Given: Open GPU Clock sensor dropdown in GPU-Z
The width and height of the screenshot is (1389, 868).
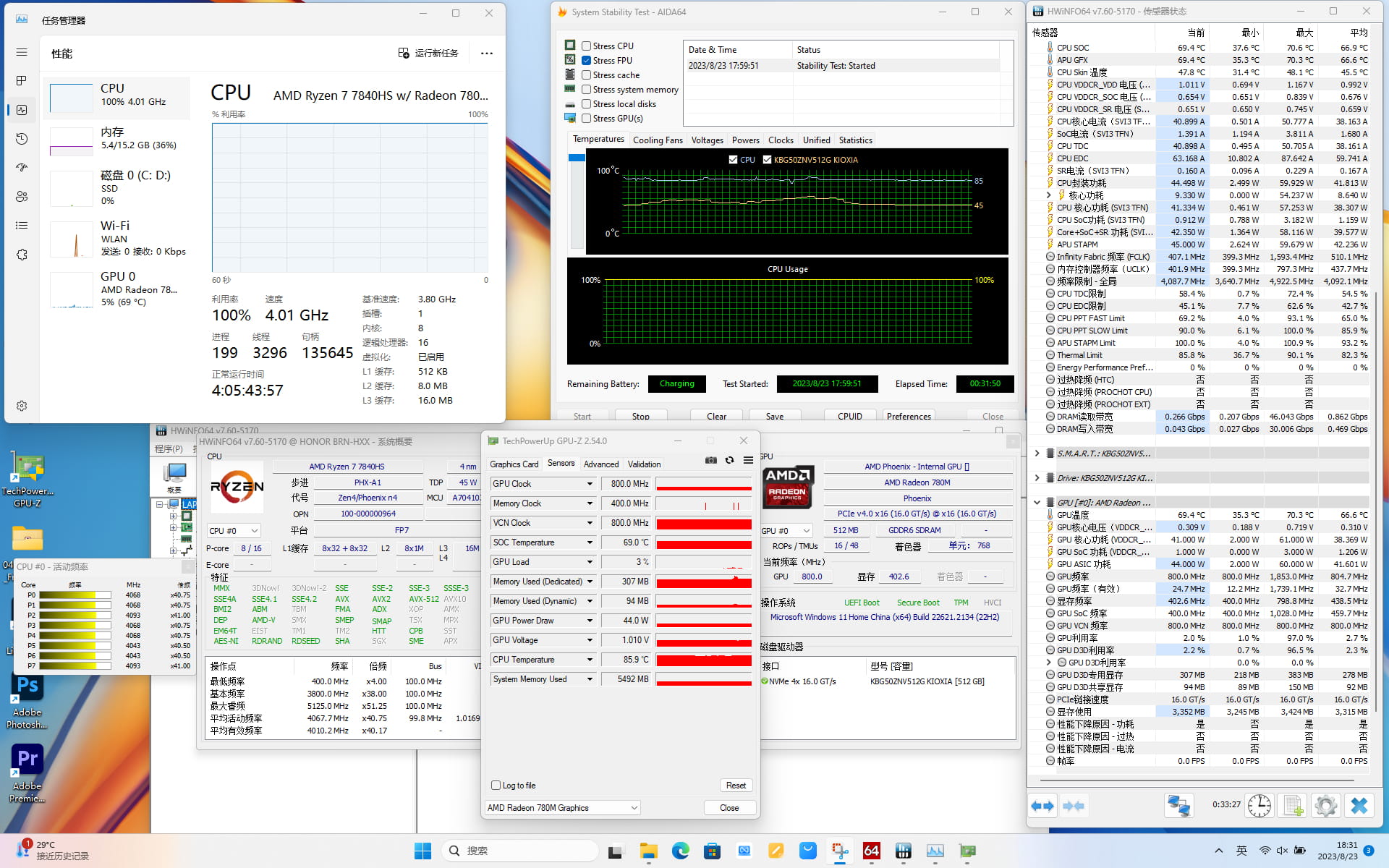Looking at the screenshot, I should 590,484.
